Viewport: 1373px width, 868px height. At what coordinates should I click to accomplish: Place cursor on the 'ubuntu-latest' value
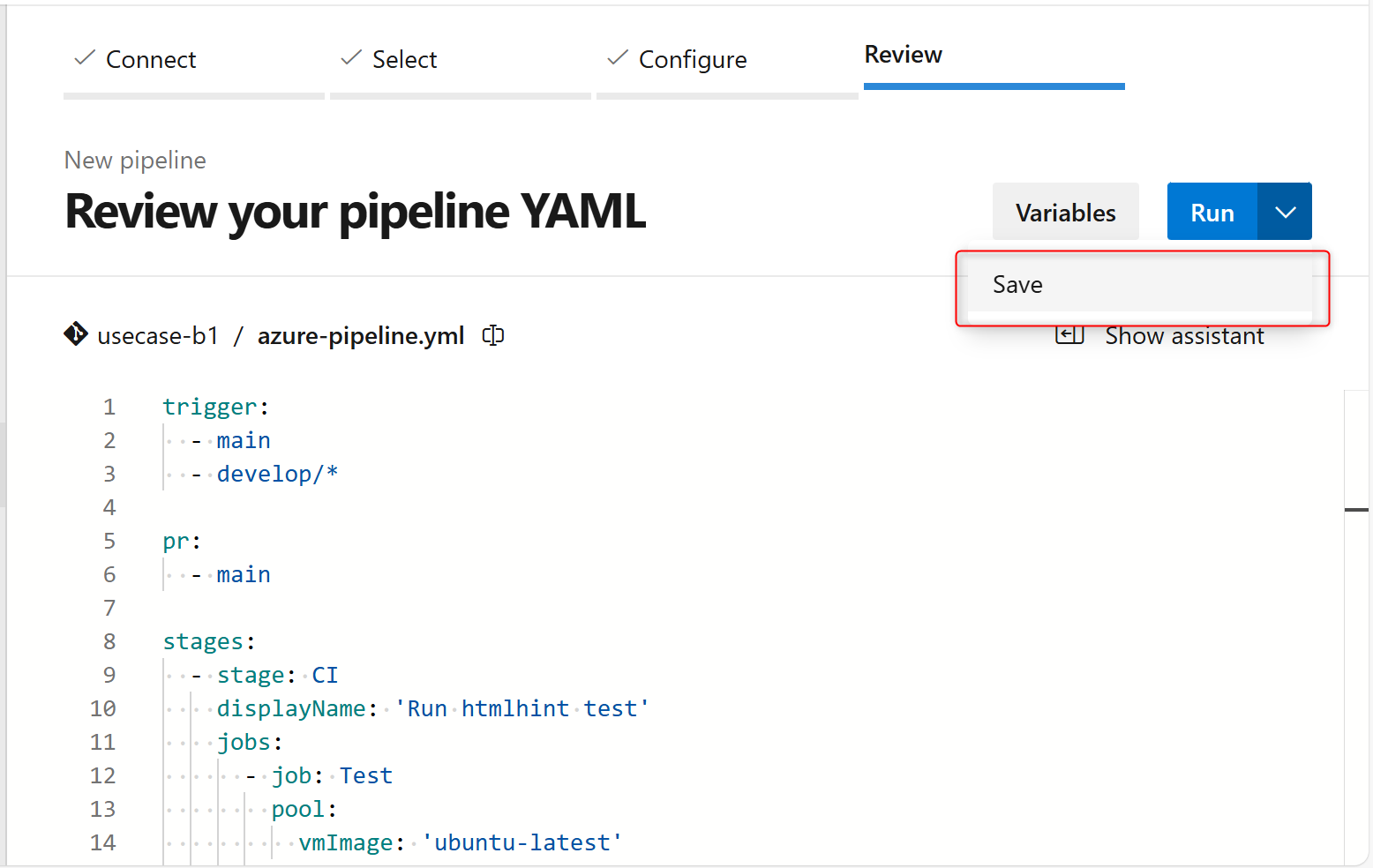[522, 842]
